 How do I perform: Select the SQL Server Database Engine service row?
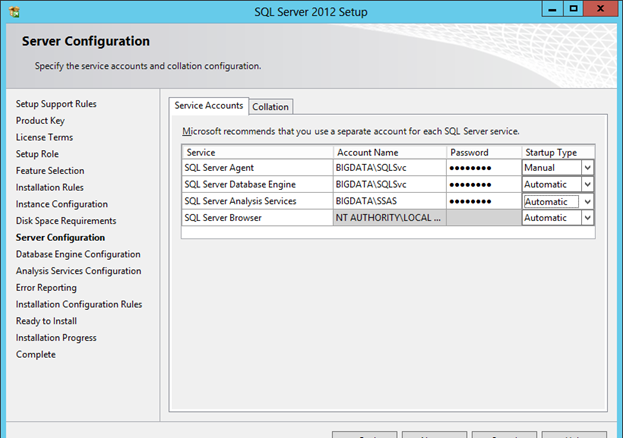tap(257, 184)
